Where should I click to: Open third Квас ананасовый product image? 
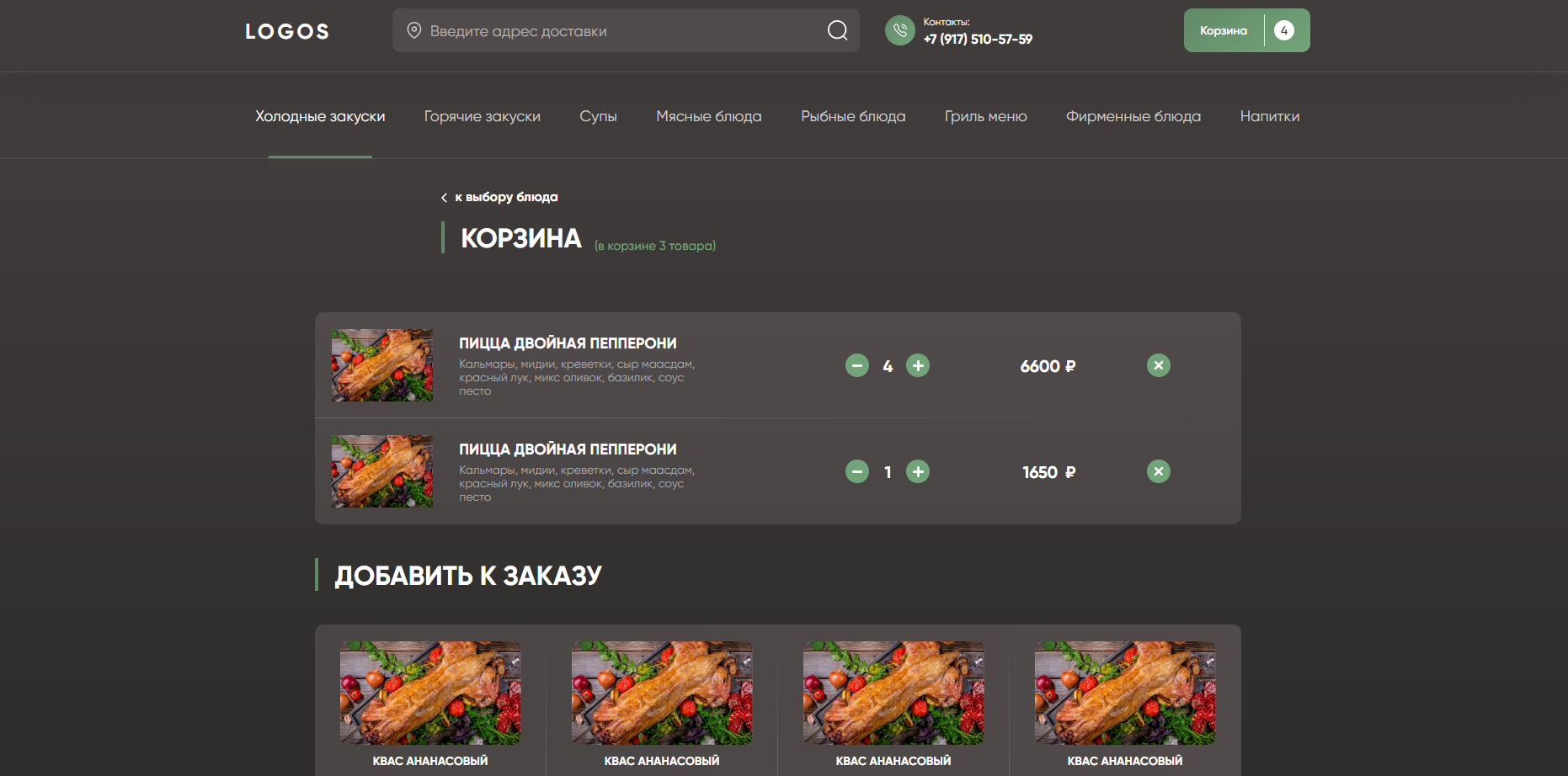pyautogui.click(x=893, y=693)
